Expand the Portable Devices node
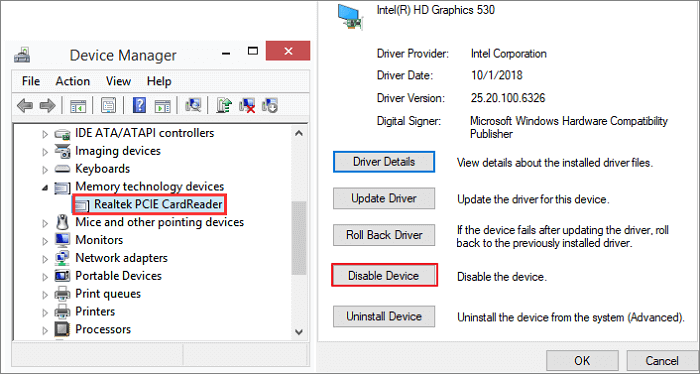This screenshot has height=374, width=700. point(45,277)
